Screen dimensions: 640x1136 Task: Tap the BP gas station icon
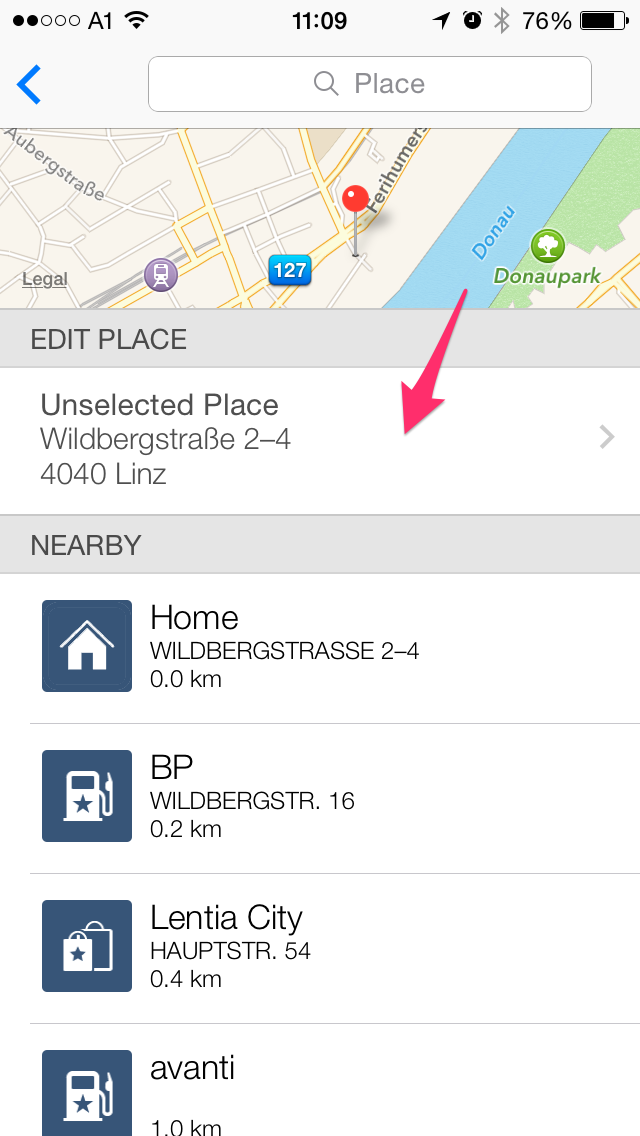pos(87,796)
